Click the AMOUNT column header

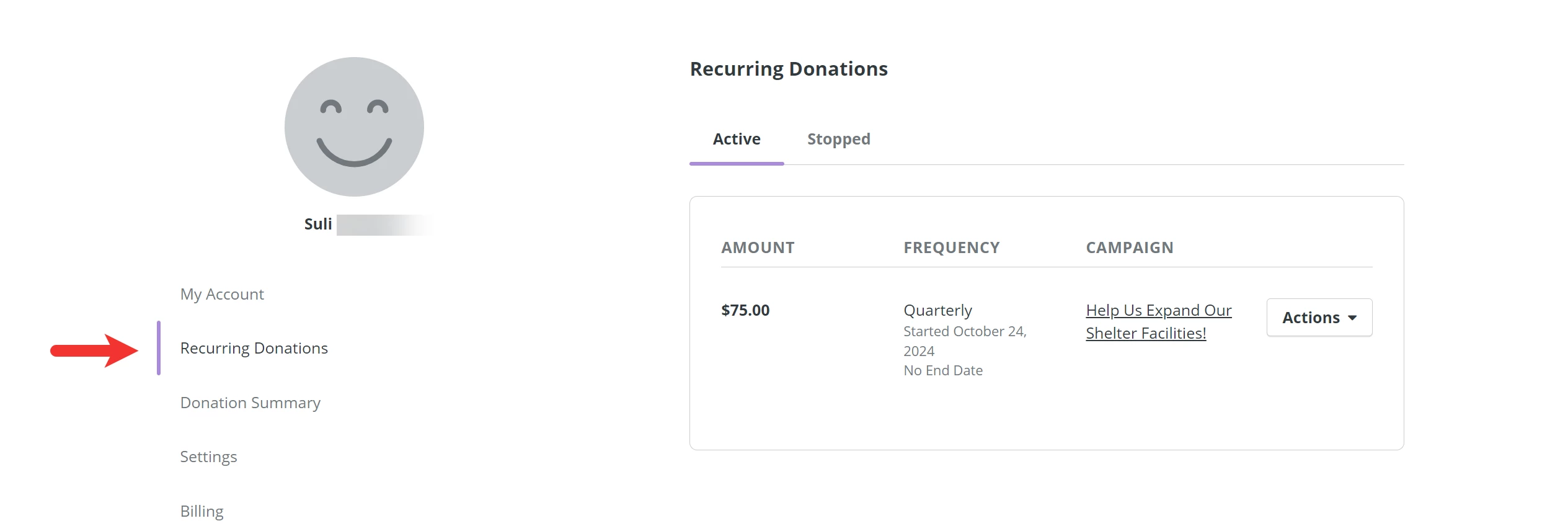pyautogui.click(x=757, y=247)
